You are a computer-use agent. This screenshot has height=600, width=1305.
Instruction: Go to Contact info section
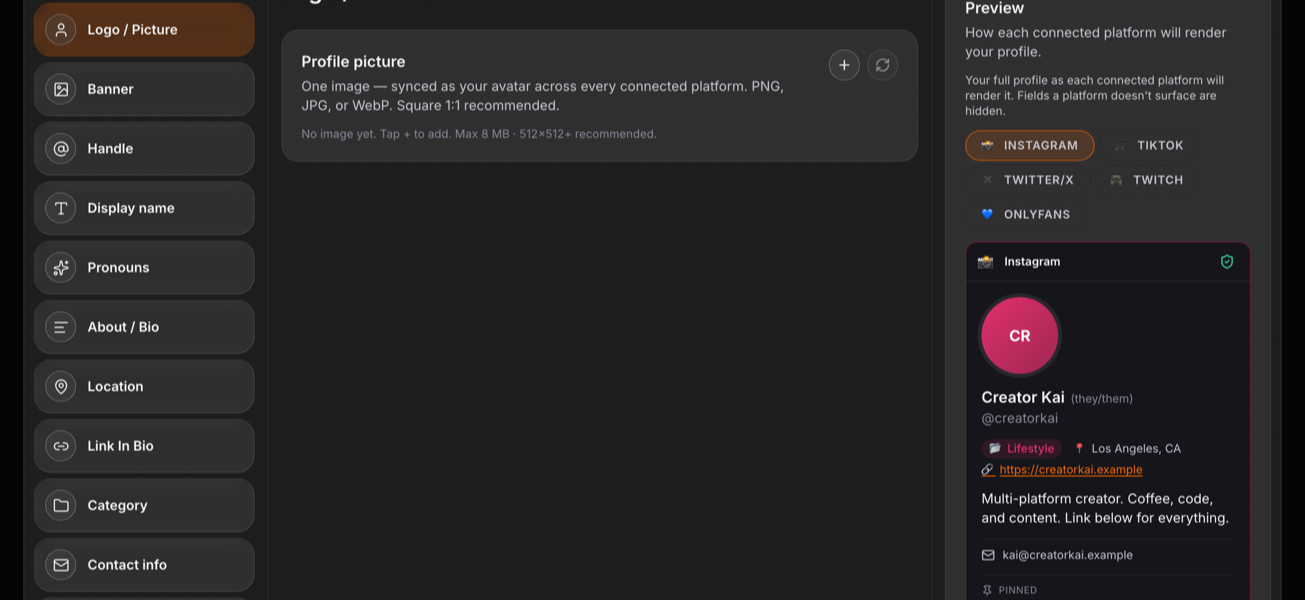coord(144,565)
